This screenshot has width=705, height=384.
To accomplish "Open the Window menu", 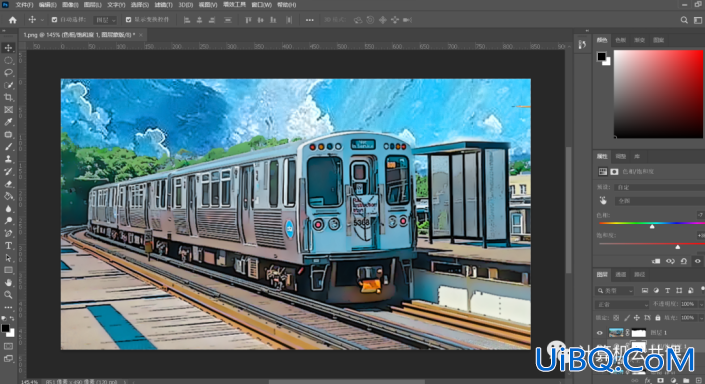I will click(261, 4).
